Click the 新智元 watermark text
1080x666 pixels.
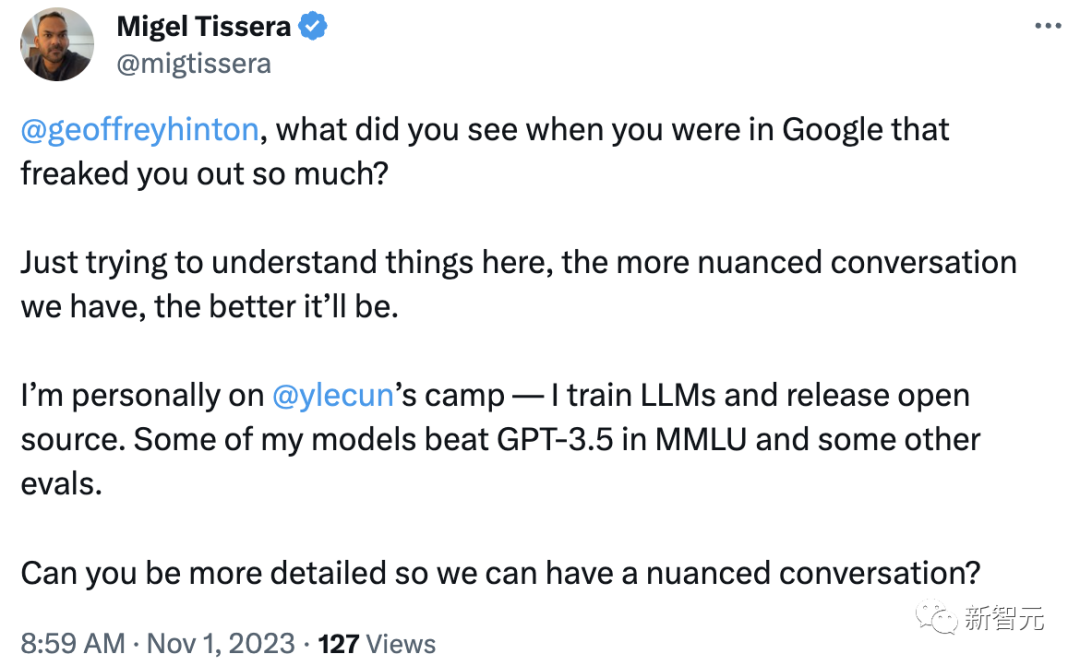click(x=1004, y=618)
